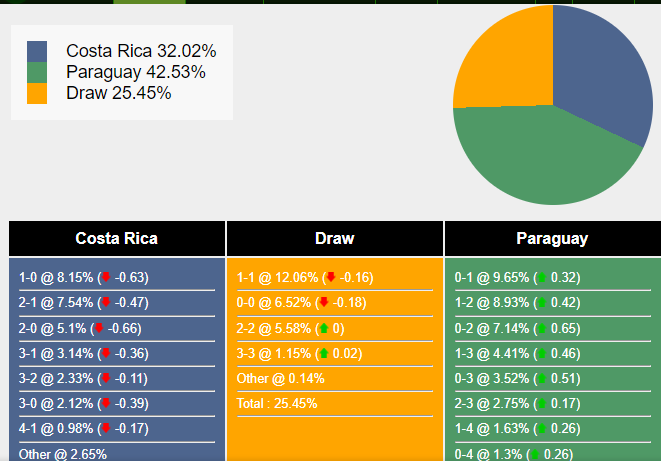The height and width of the screenshot is (465, 661).
Task: Click the orange Draw legend swatch
Action: pos(37,93)
